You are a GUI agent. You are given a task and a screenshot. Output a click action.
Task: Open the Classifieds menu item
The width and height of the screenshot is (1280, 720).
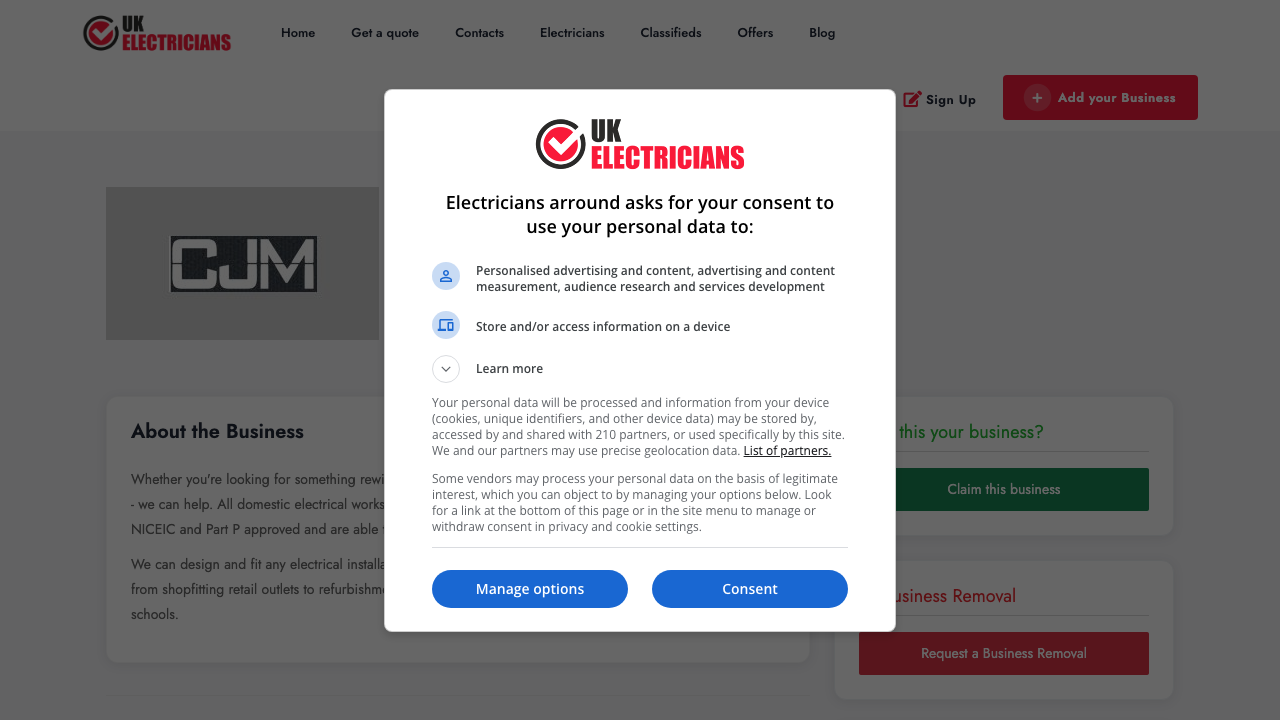tap(670, 32)
